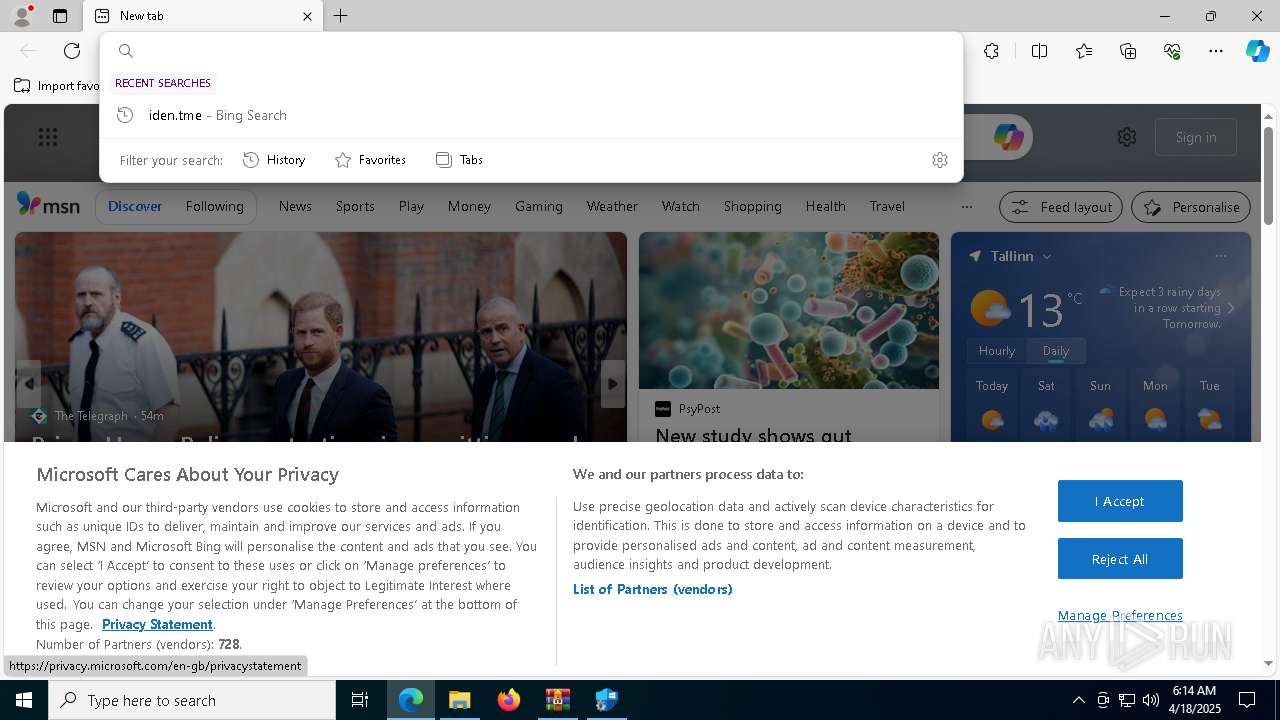Expand more categories ellipsis in MSN nav
This screenshot has height=720, width=1280.
coord(966,207)
